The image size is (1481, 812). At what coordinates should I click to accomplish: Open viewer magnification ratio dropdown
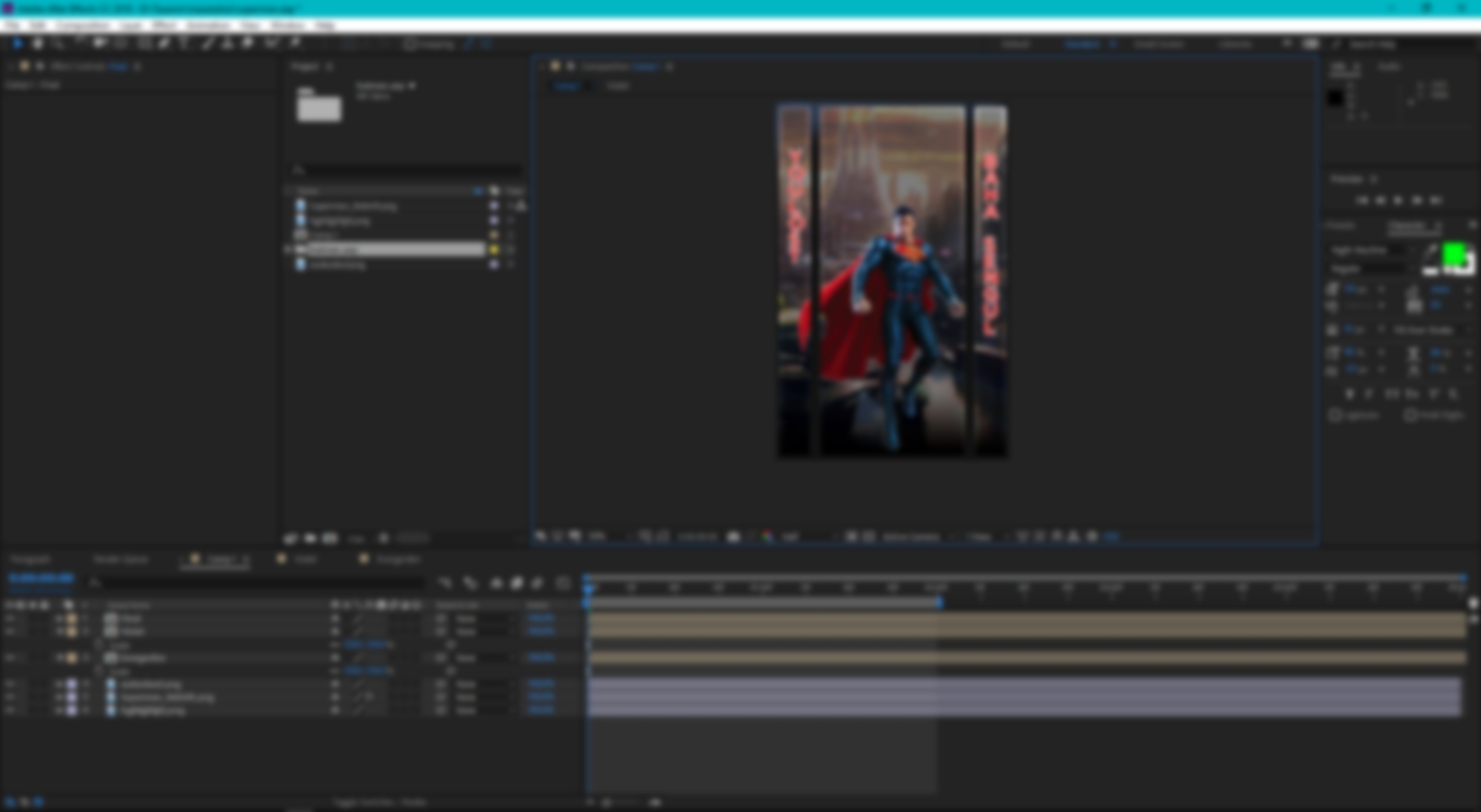pos(610,537)
